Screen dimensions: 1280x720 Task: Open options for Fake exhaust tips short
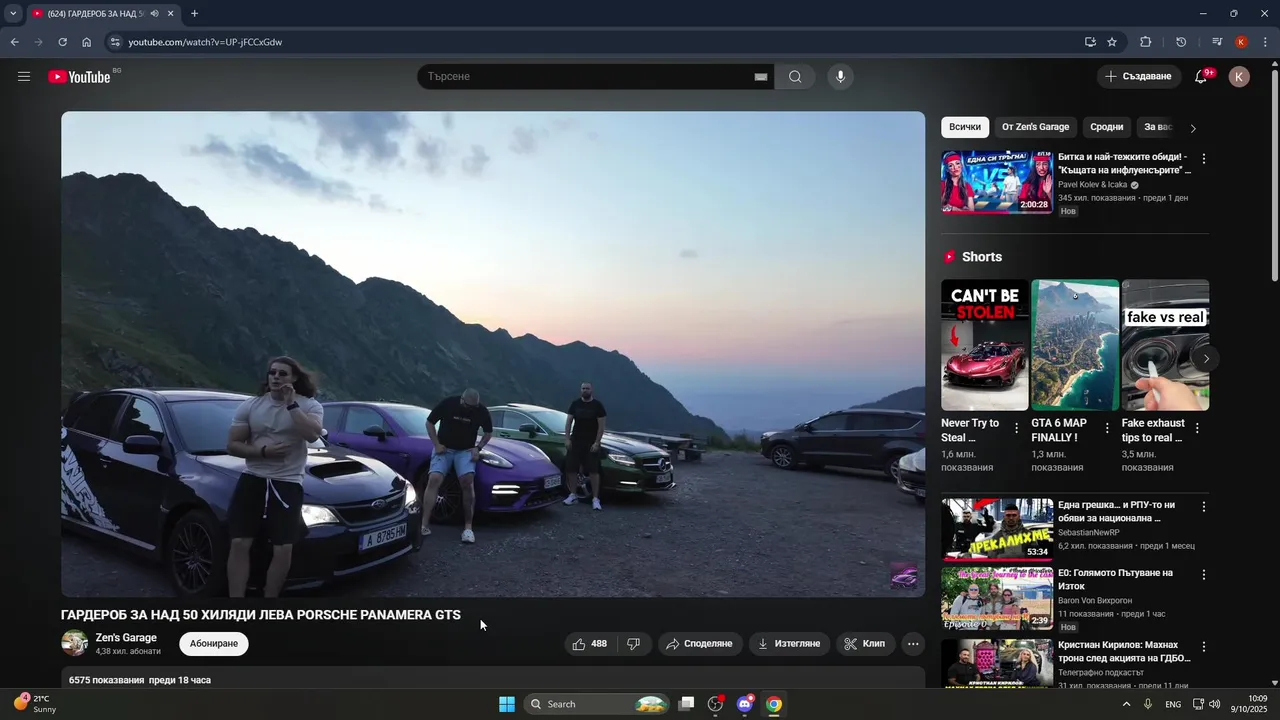coord(1197,428)
